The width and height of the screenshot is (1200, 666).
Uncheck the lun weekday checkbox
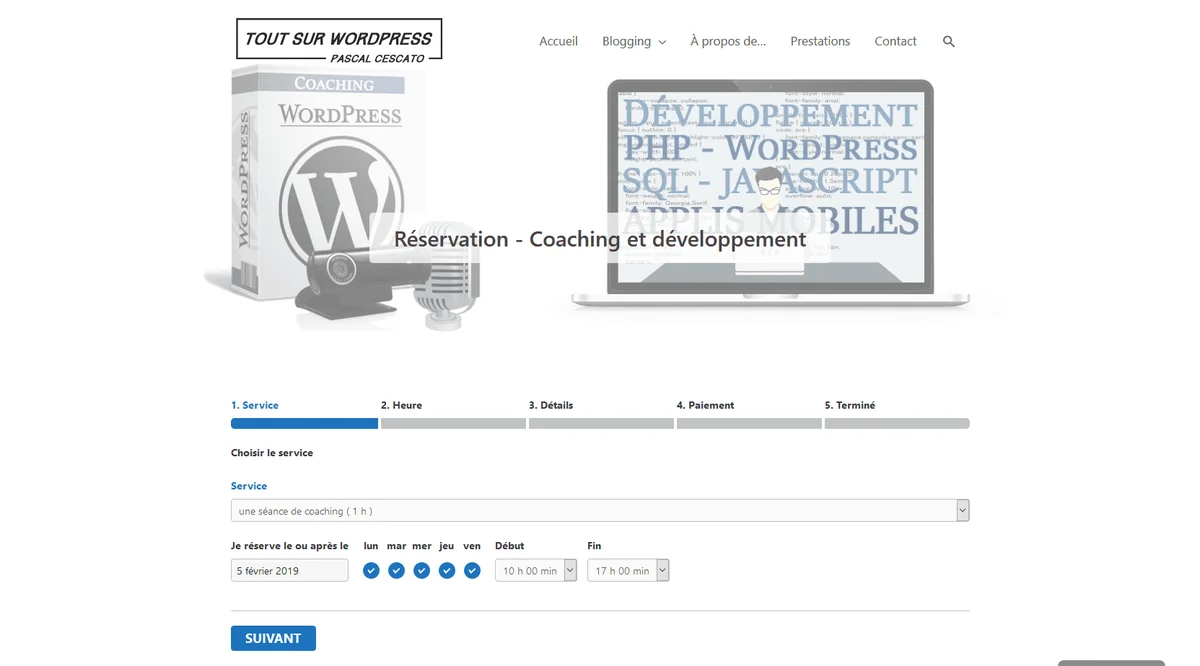[x=371, y=570]
